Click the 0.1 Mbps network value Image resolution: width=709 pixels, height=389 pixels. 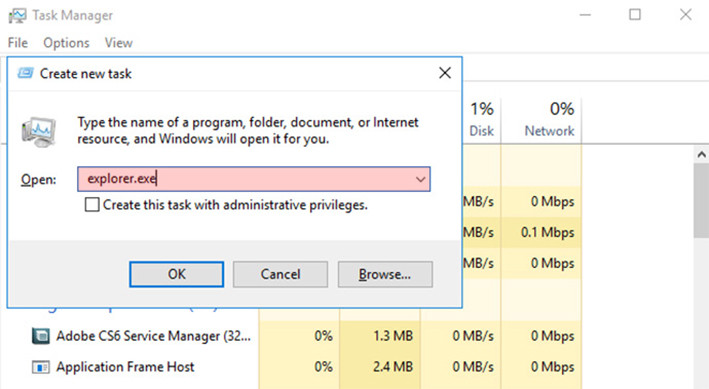[547, 232]
